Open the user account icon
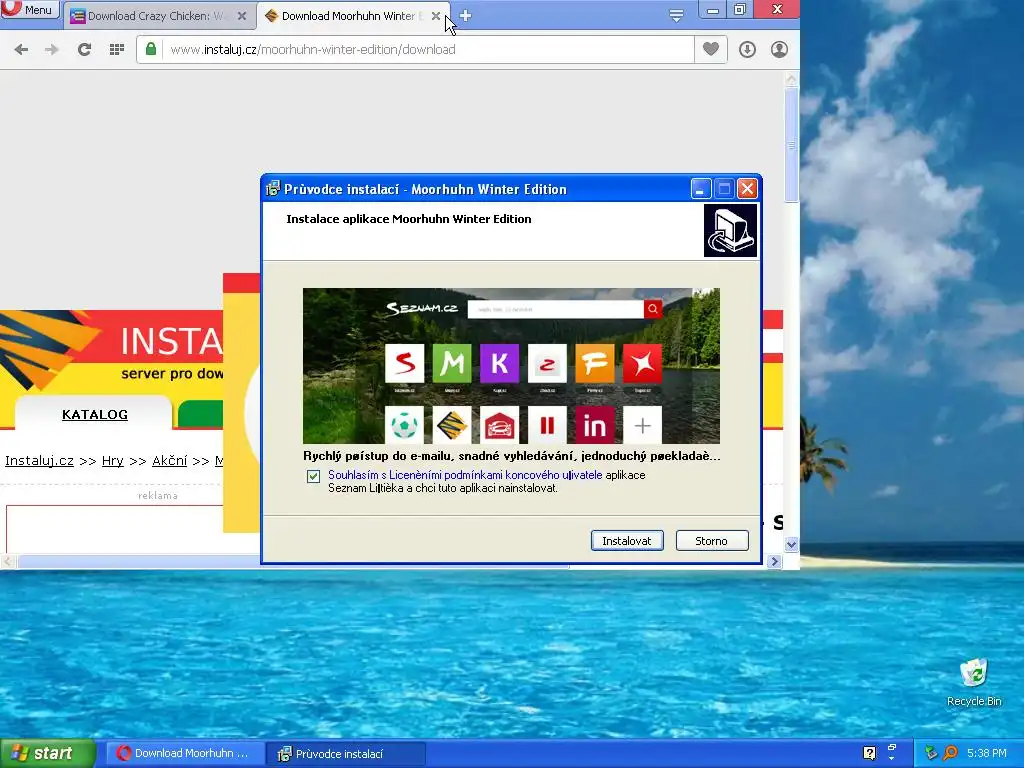 (x=779, y=50)
